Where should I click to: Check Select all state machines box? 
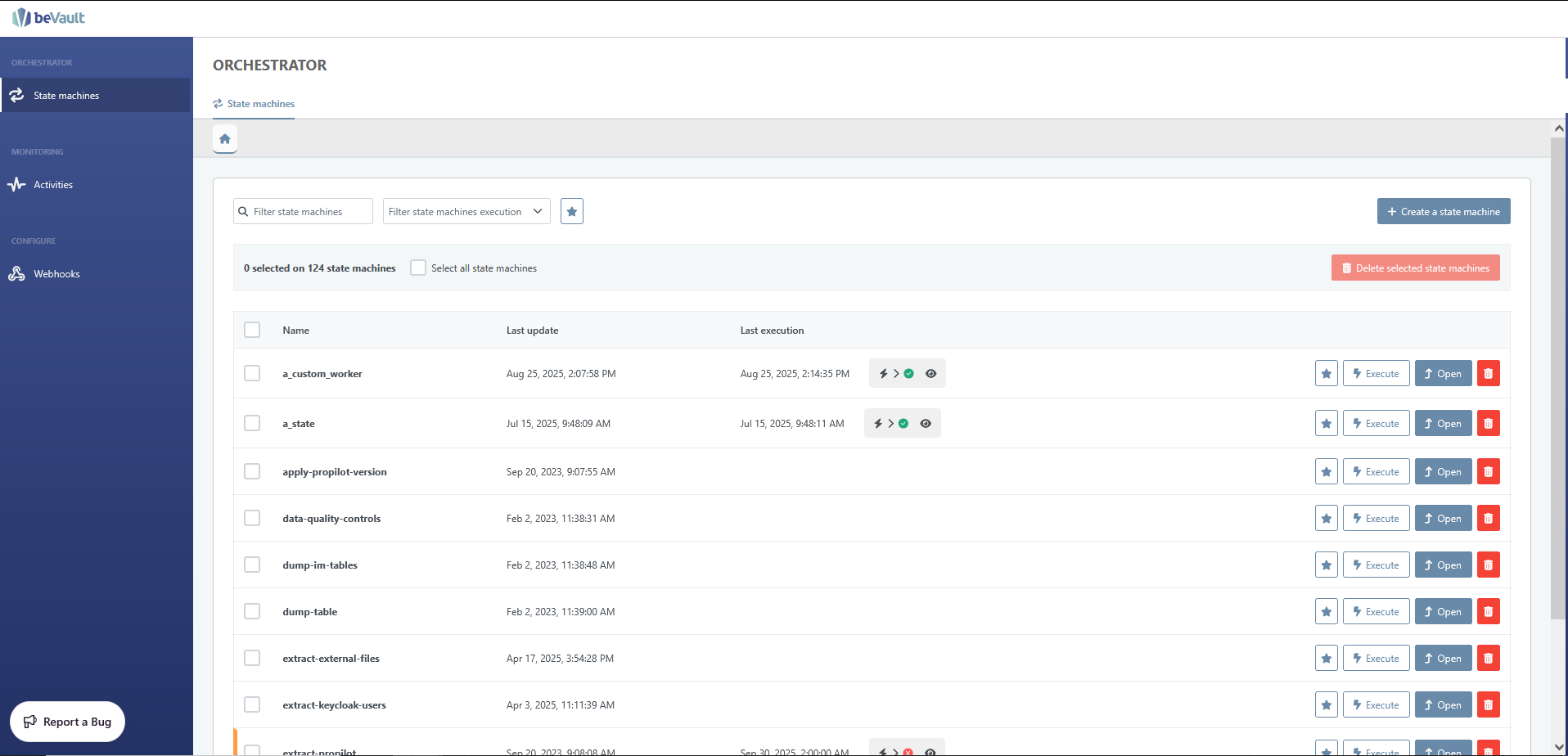pyautogui.click(x=418, y=268)
